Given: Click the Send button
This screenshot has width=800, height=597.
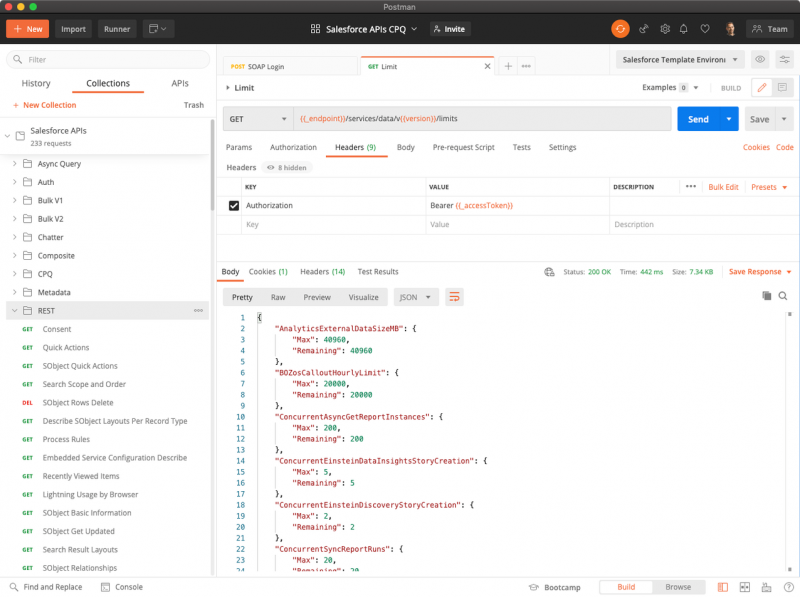Looking at the screenshot, I should [x=698, y=119].
